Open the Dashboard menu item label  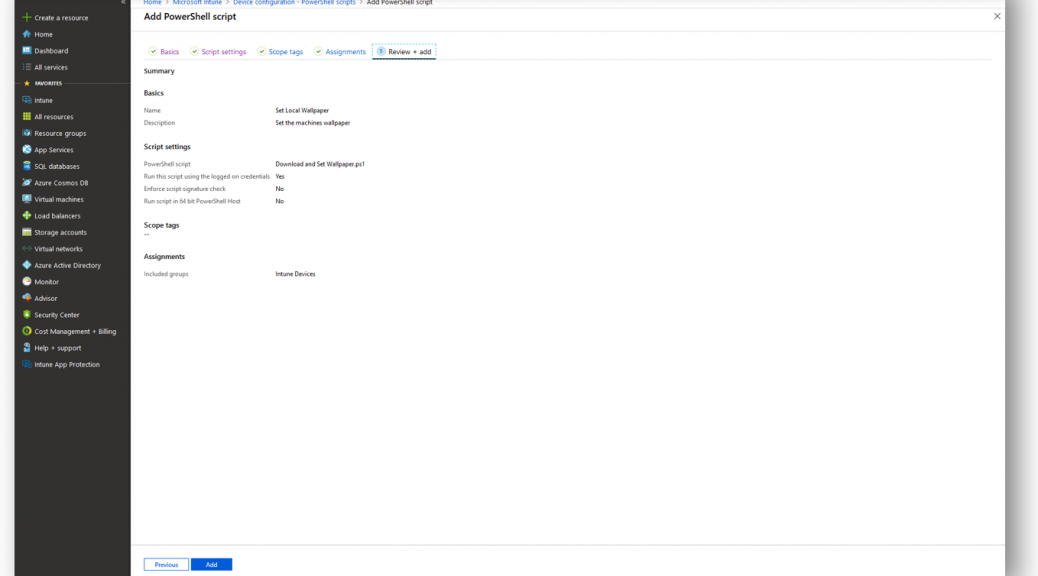coord(51,51)
